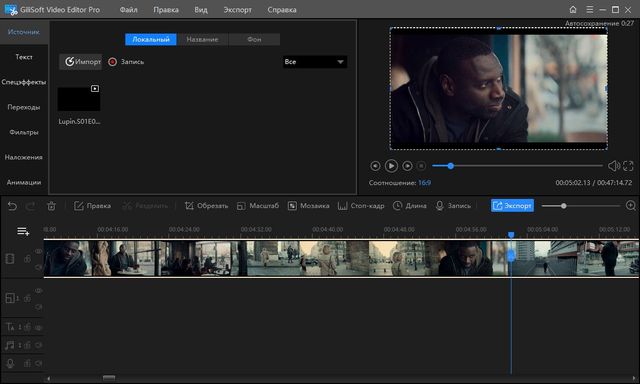Select the Обрезать crop tool
The width and height of the screenshot is (640, 384).
tap(206, 206)
